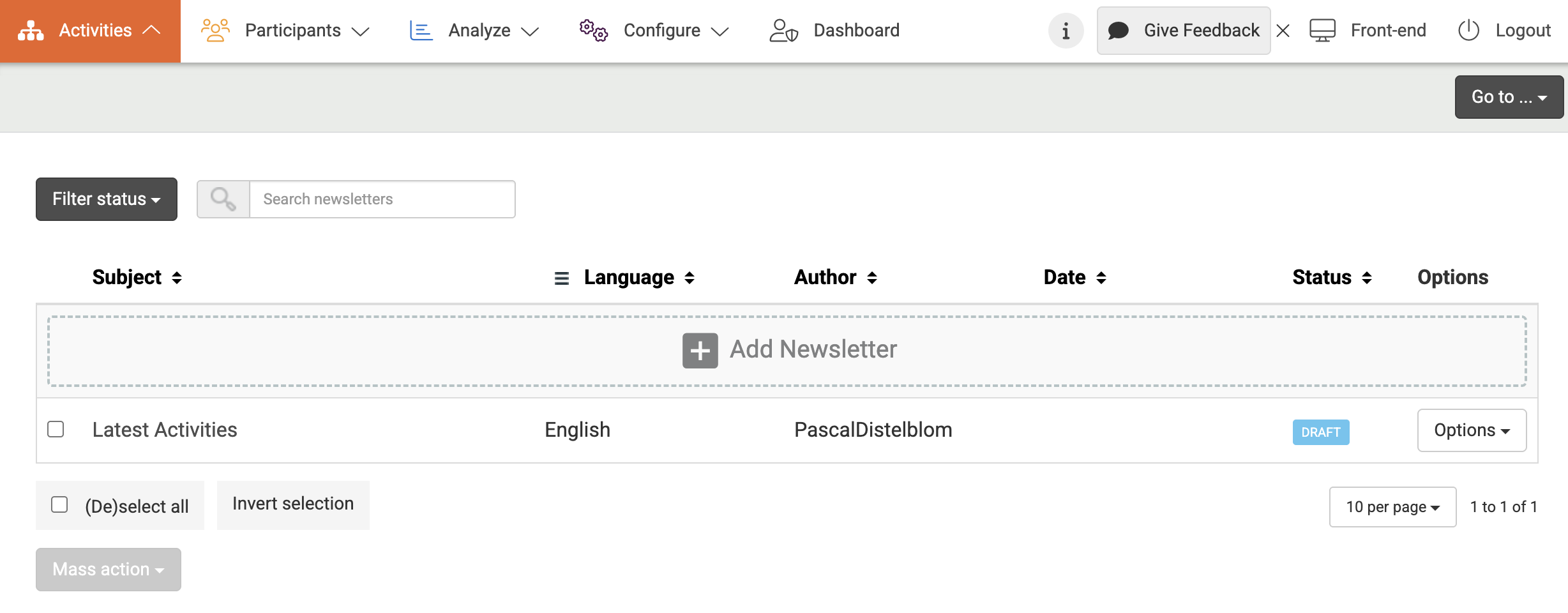Click the Dashboard user shield icon
The image size is (1568, 613).
point(783,31)
